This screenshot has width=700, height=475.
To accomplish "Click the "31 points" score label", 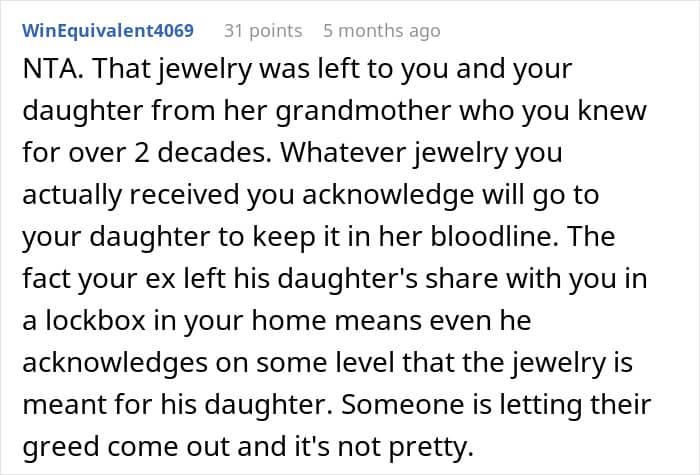I will click(x=264, y=31).
